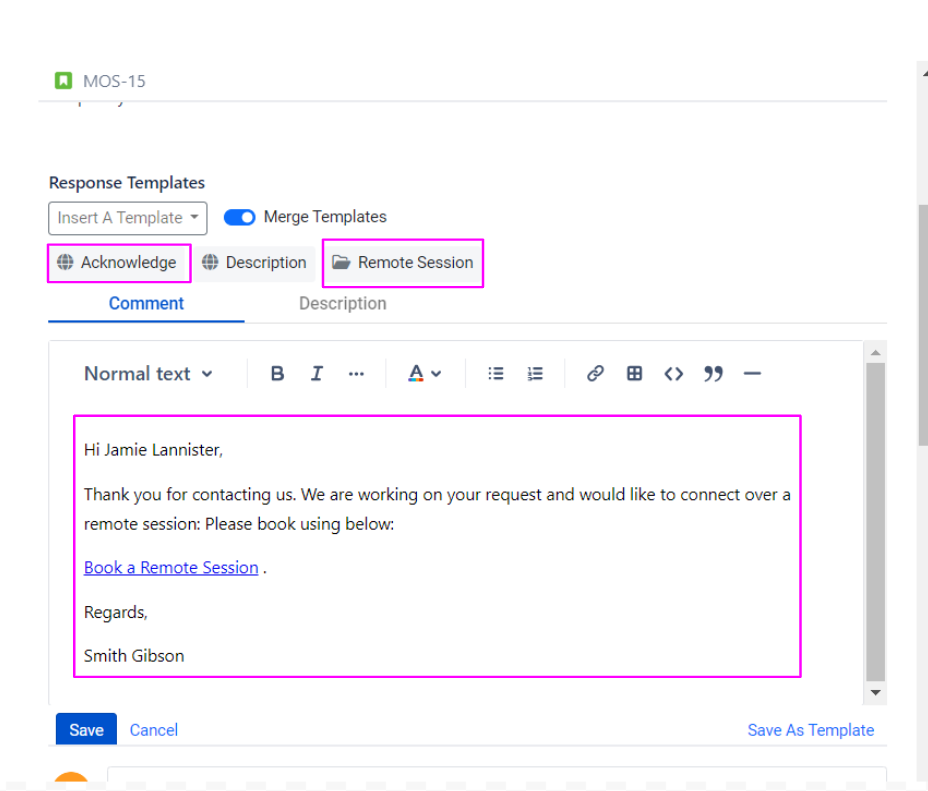928x791 pixels.
Task: Click the Save button
Action: tap(86, 730)
